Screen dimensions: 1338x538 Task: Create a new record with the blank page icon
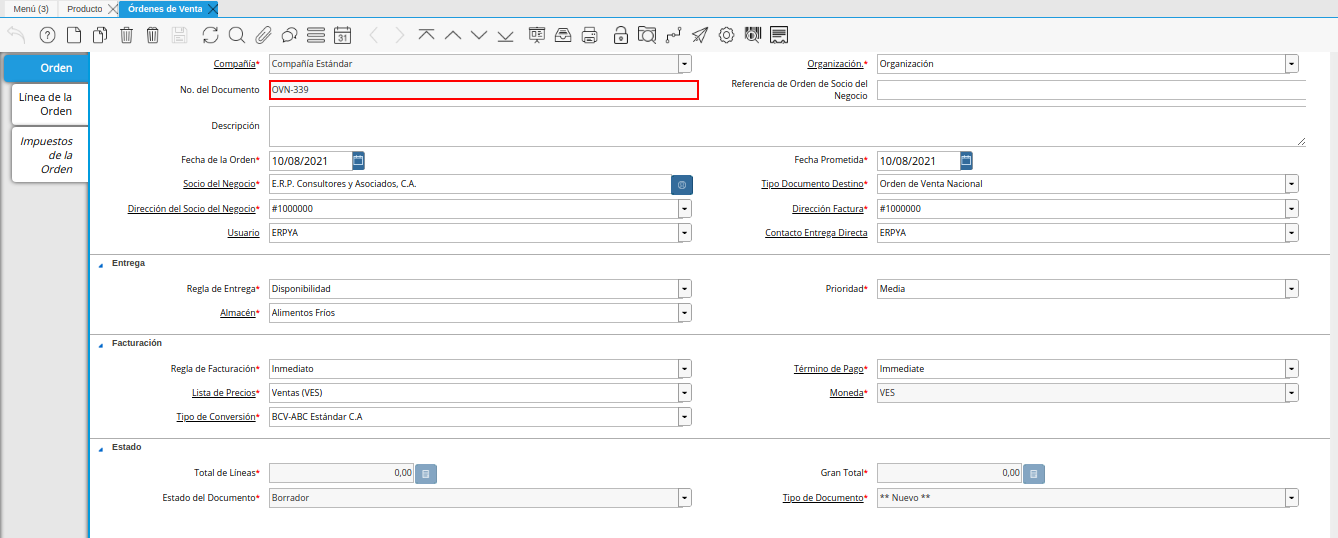(74, 35)
